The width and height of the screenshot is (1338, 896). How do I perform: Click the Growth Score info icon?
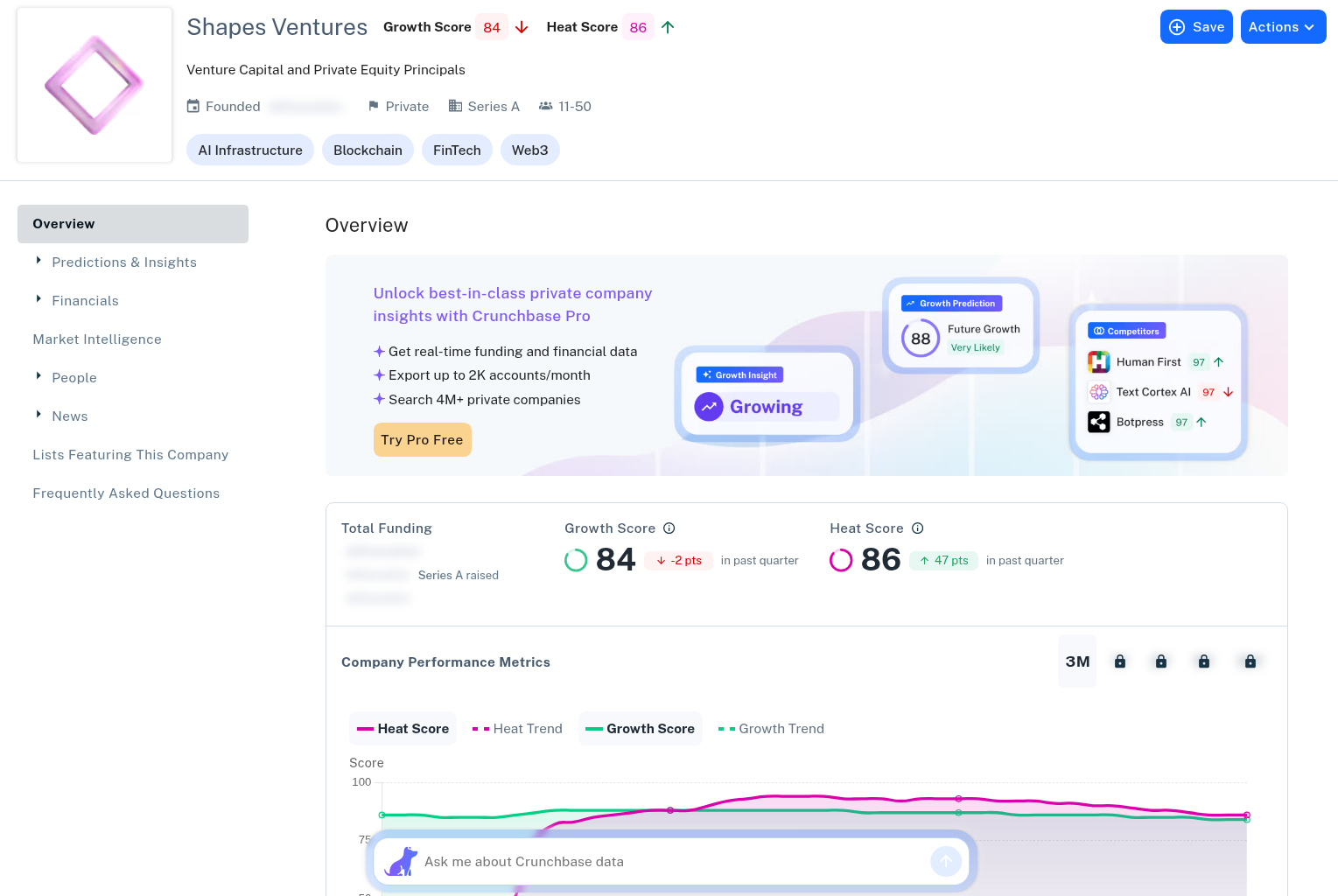point(669,528)
